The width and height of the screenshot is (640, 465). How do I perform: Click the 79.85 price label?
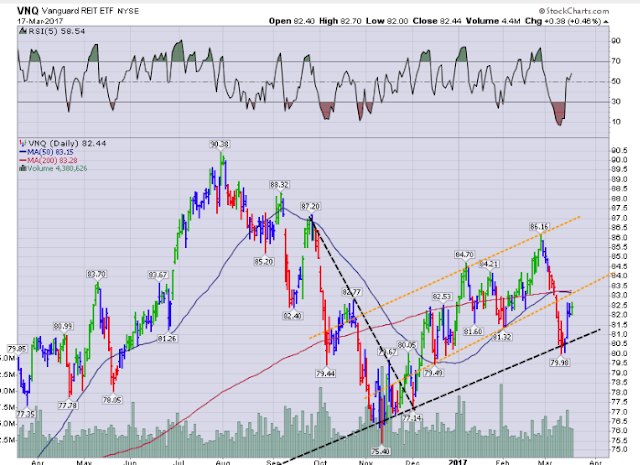[17, 349]
